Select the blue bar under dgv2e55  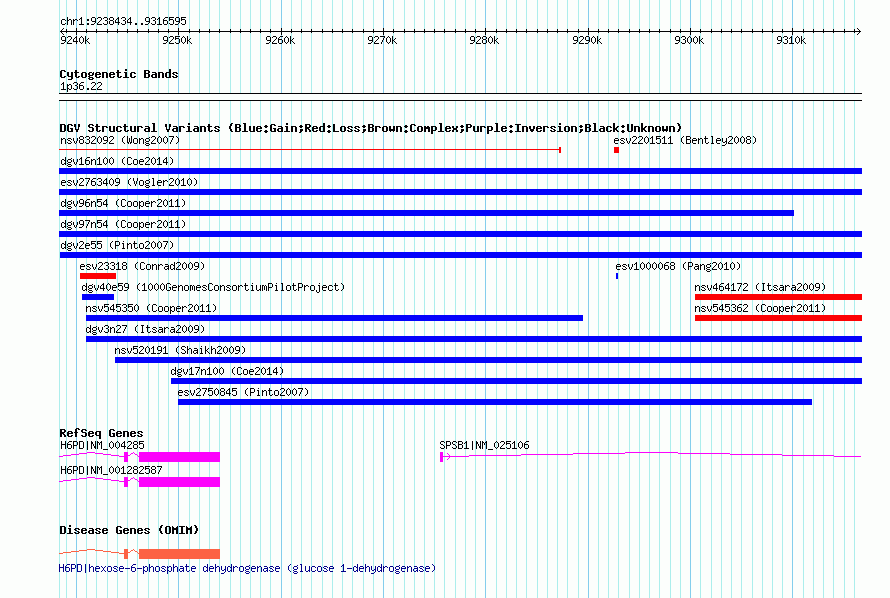pos(460,255)
